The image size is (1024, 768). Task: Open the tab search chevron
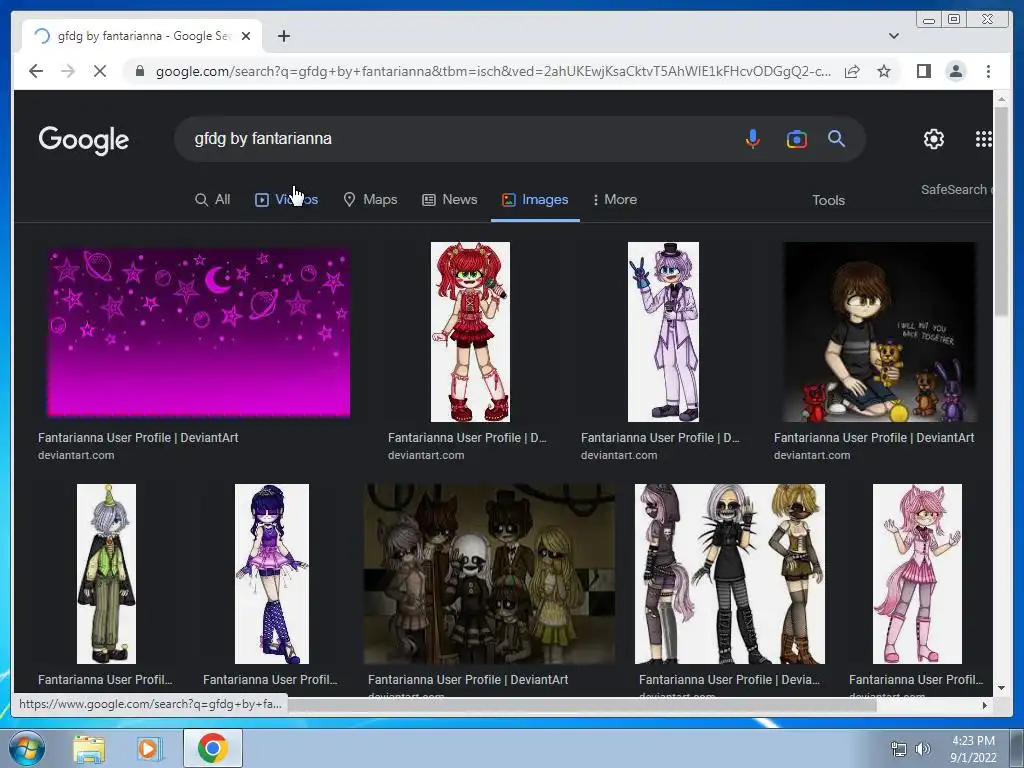(x=894, y=36)
